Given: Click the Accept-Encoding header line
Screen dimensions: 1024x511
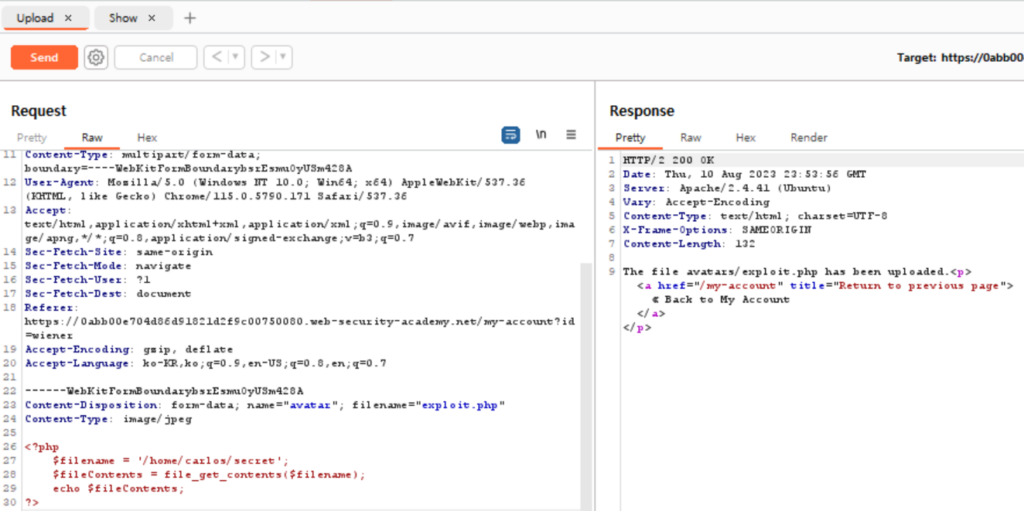Looking at the screenshot, I should [129, 350].
